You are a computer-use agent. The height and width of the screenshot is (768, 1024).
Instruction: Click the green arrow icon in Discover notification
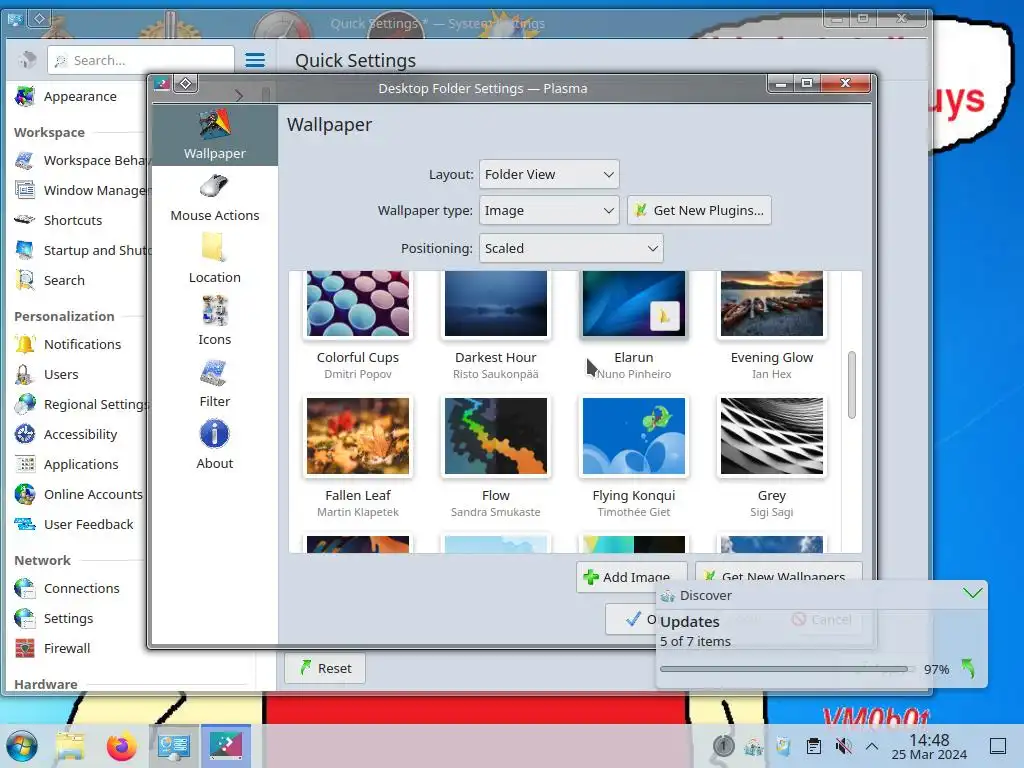(x=968, y=668)
